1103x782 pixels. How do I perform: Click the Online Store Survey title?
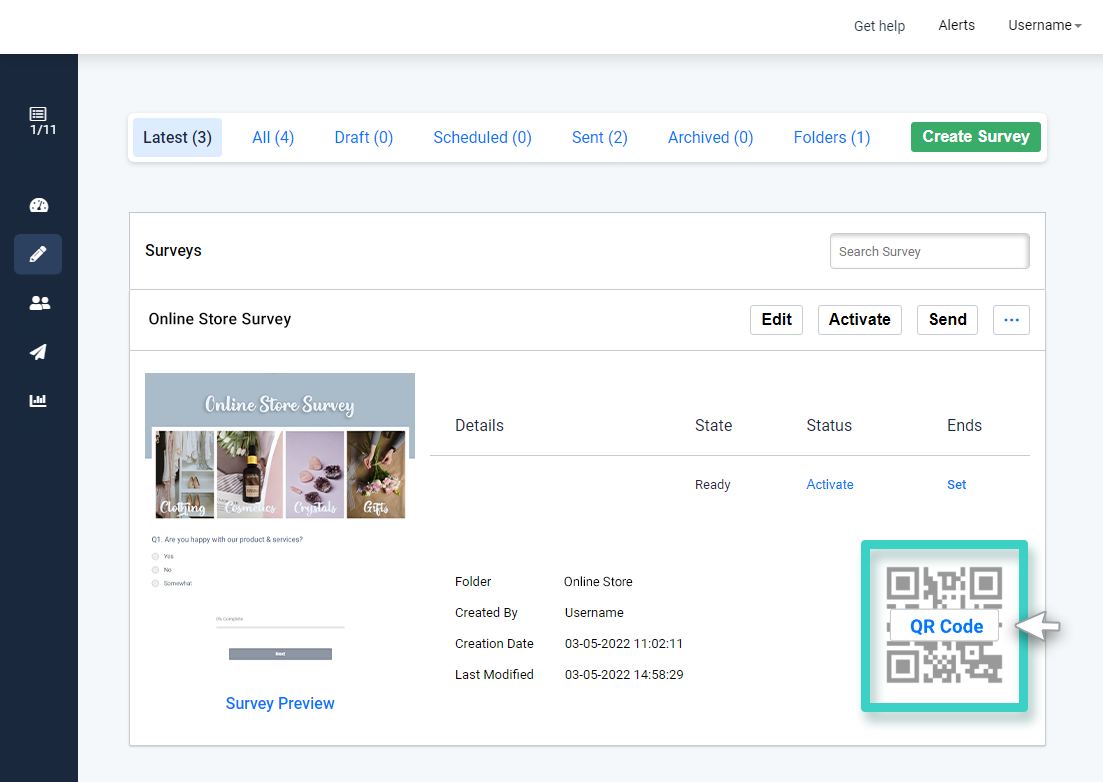click(x=219, y=319)
